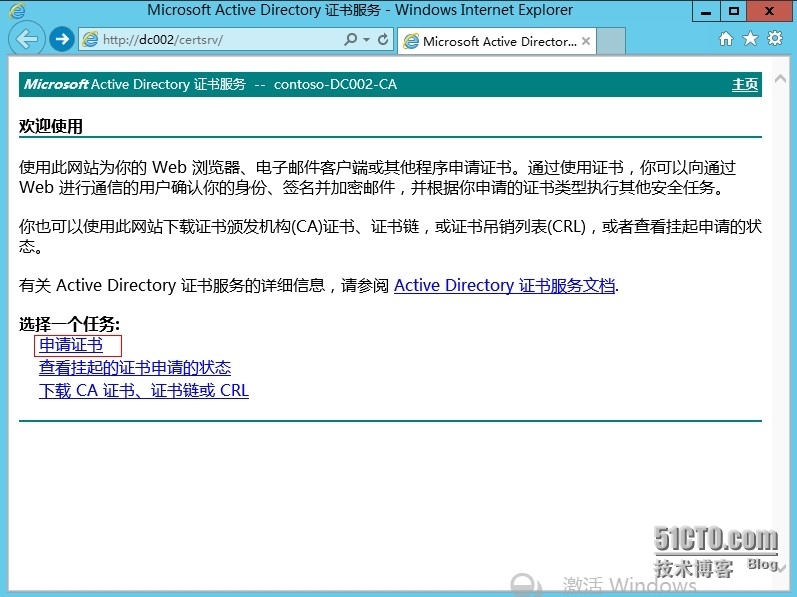Click the scrollbar down arrow
The image size is (797, 597).
[782, 568]
